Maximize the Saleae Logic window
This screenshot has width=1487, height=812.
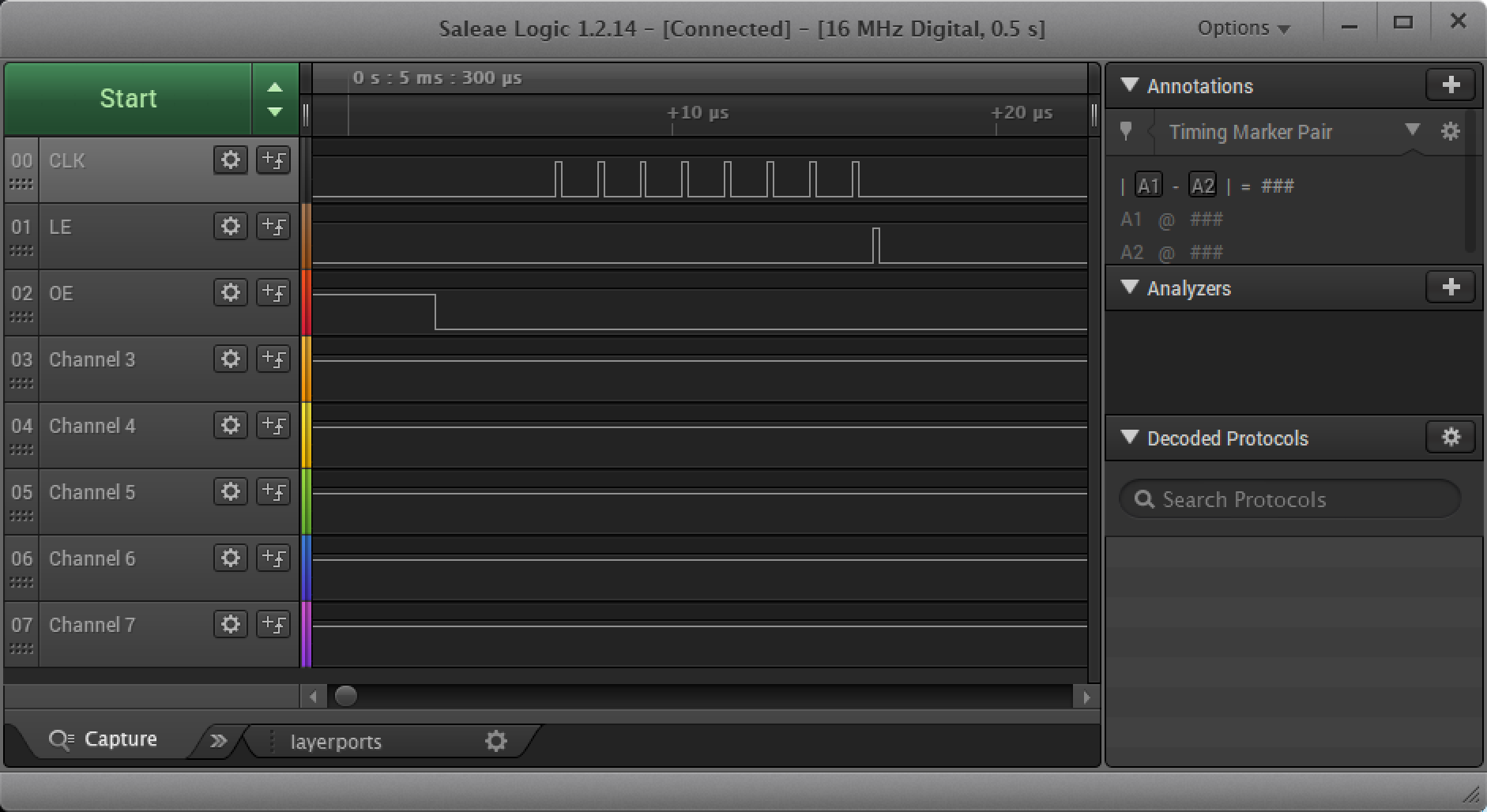pos(1402,22)
